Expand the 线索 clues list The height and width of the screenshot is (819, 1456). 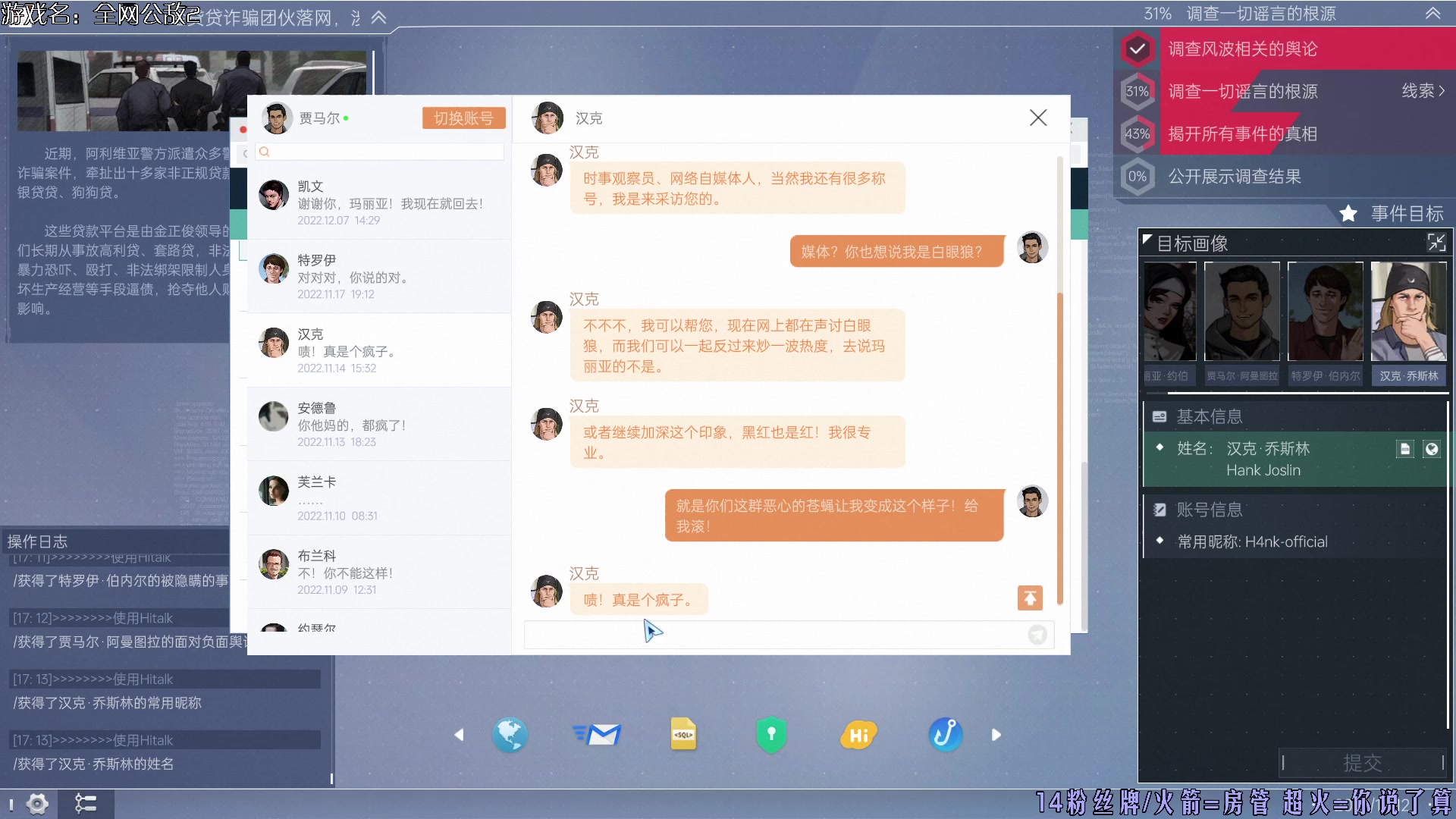point(1422,91)
